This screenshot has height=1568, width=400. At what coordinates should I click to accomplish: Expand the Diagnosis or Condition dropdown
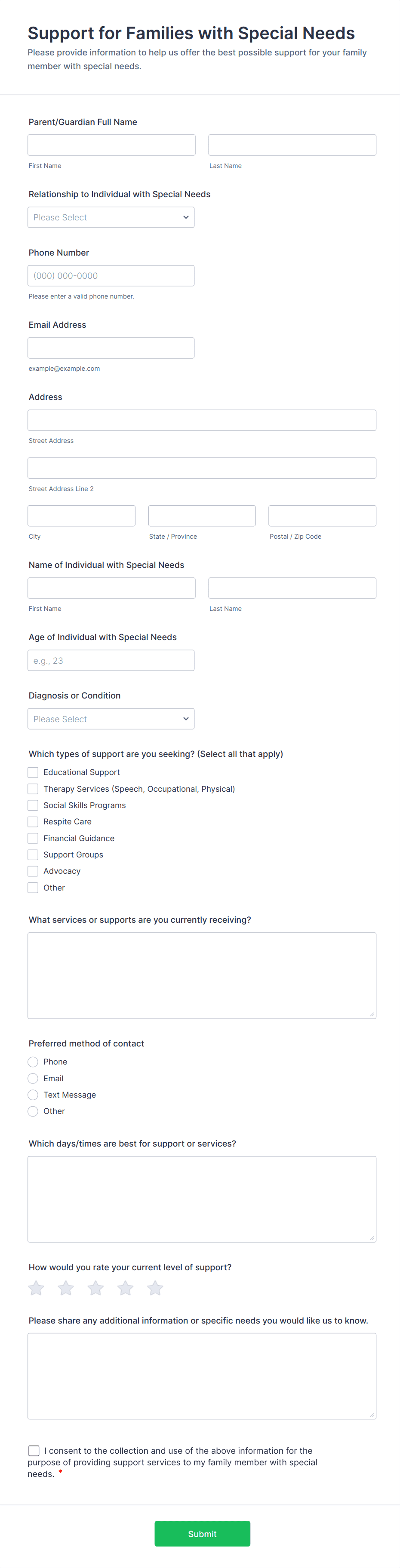(x=111, y=719)
